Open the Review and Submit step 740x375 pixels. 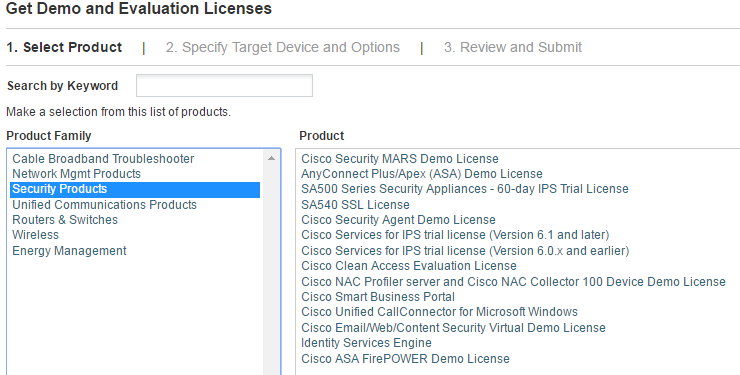coord(513,47)
